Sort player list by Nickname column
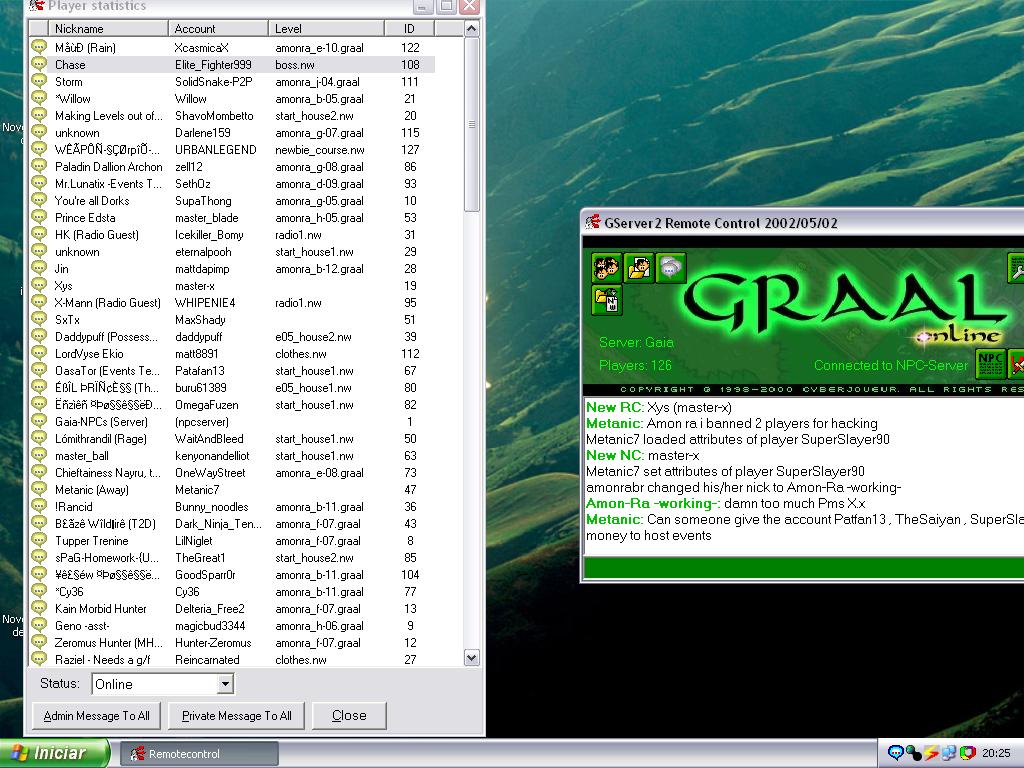 108,29
